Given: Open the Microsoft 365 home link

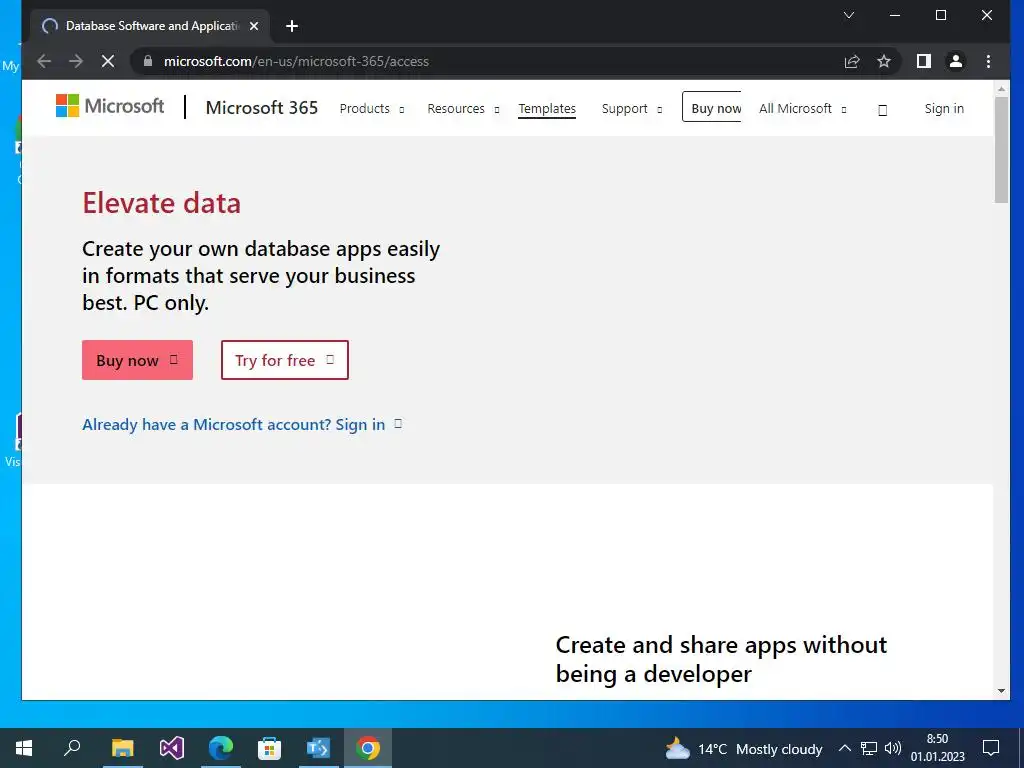Looking at the screenshot, I should pos(261,108).
